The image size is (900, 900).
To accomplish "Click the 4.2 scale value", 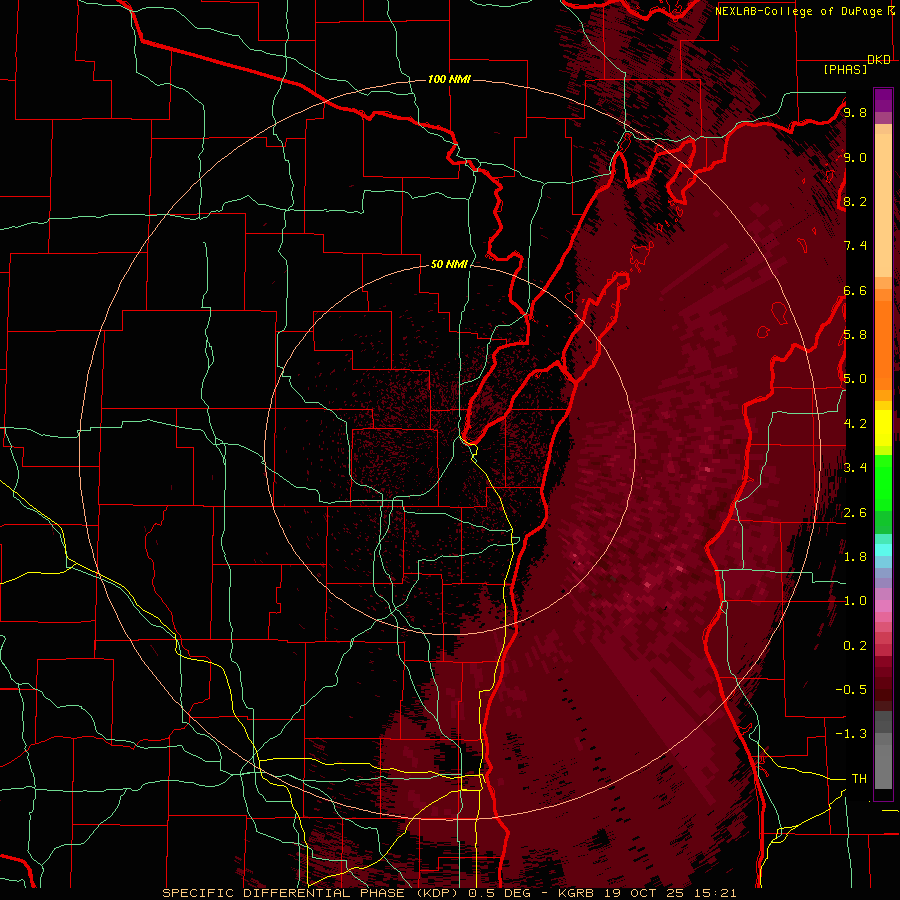I will click(x=855, y=424).
